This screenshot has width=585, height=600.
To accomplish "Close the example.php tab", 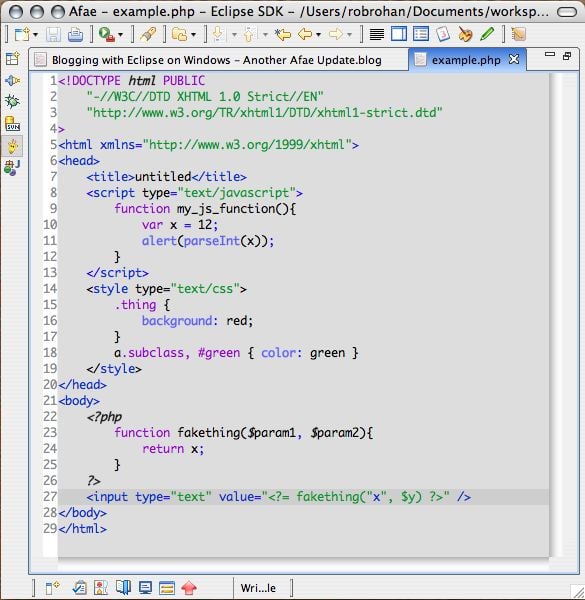I will pyautogui.click(x=514, y=59).
